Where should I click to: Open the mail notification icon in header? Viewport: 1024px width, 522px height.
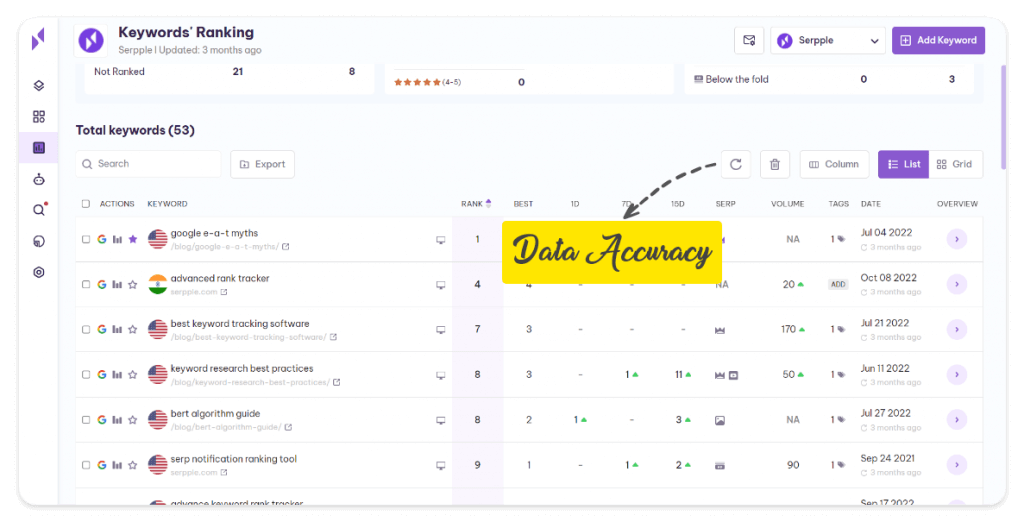[x=748, y=40]
